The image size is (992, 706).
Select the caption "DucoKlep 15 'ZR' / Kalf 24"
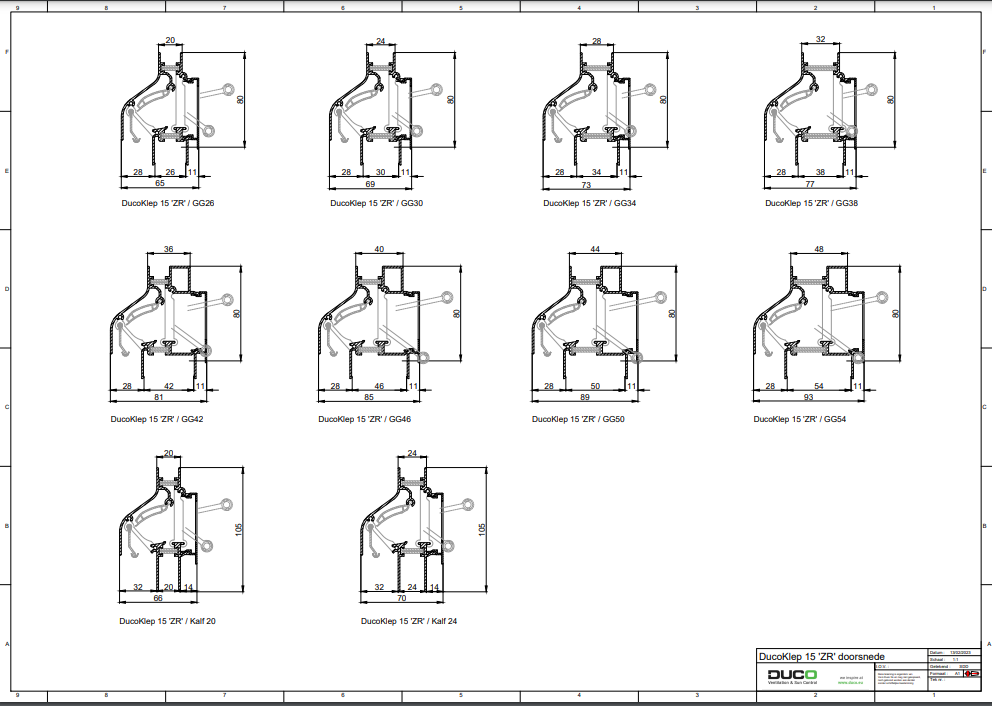[409, 621]
